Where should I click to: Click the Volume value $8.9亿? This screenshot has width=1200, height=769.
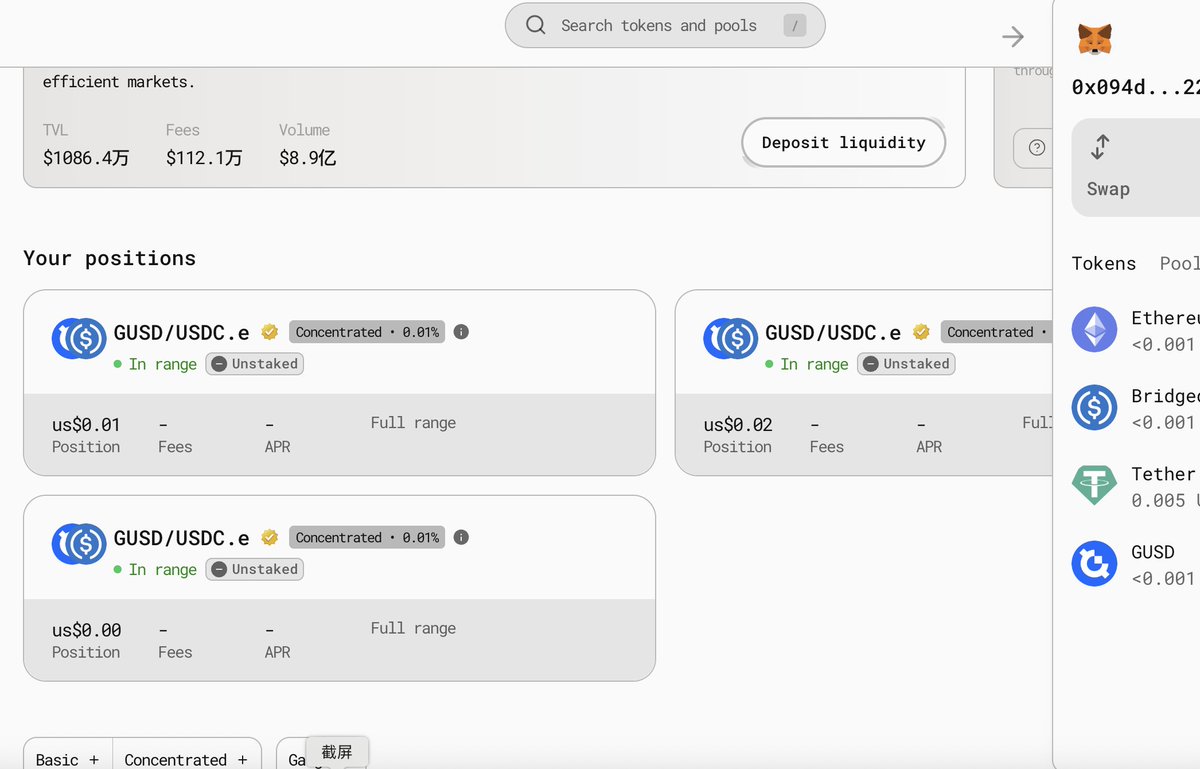coord(308,157)
